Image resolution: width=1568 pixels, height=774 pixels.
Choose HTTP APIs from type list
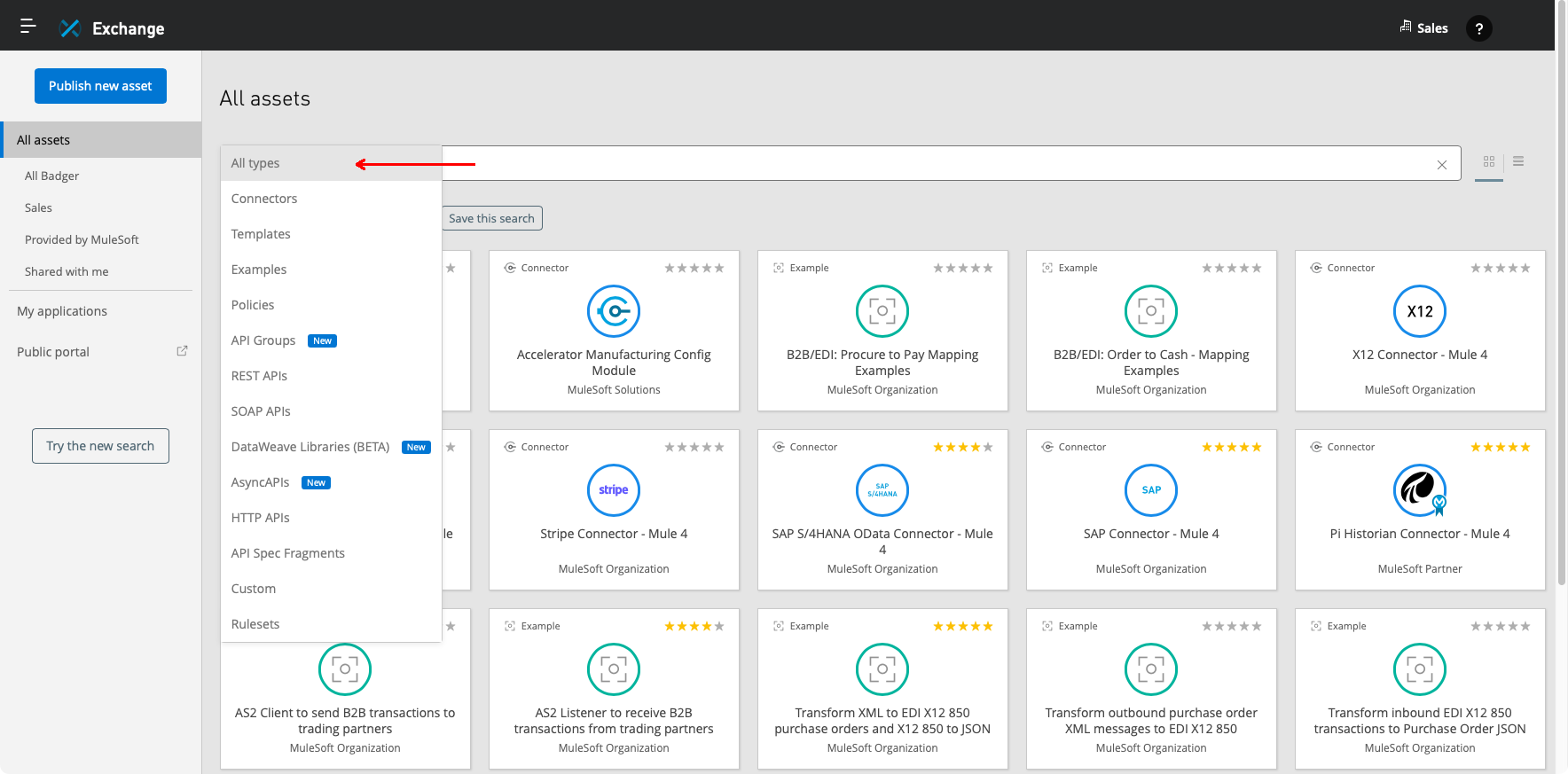tap(331, 518)
